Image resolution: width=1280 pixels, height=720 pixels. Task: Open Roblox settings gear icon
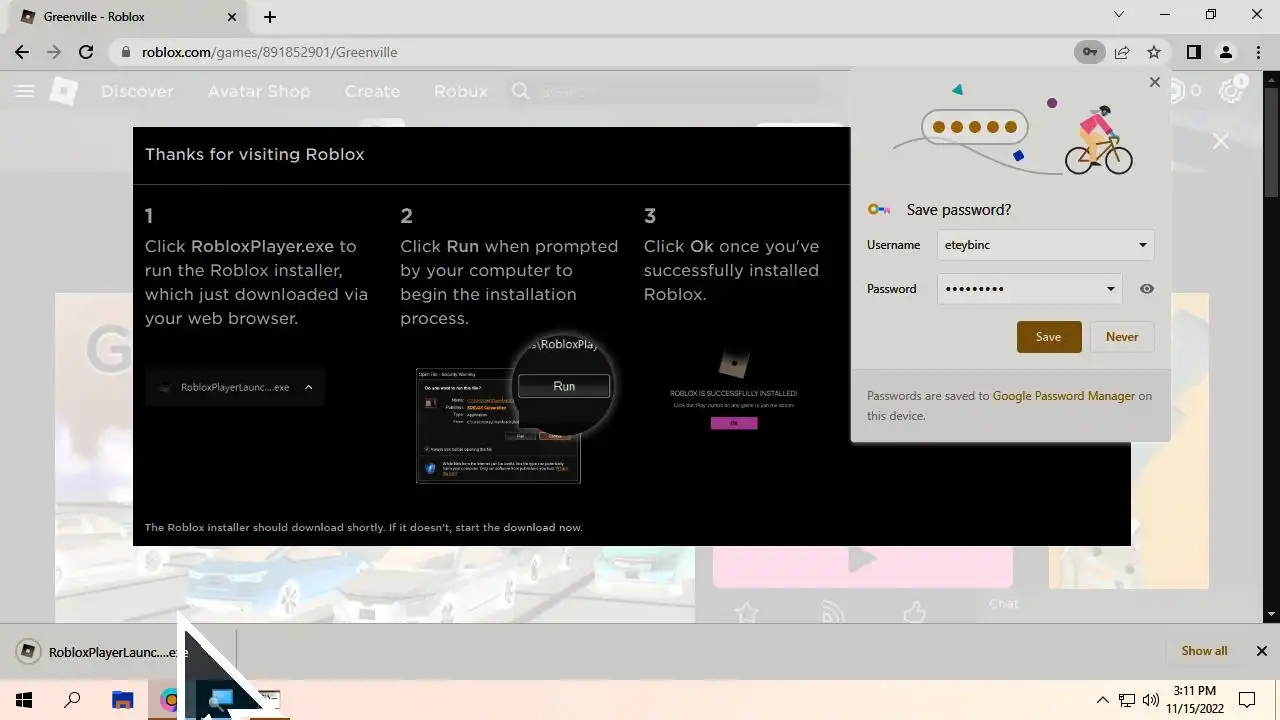click(1232, 91)
